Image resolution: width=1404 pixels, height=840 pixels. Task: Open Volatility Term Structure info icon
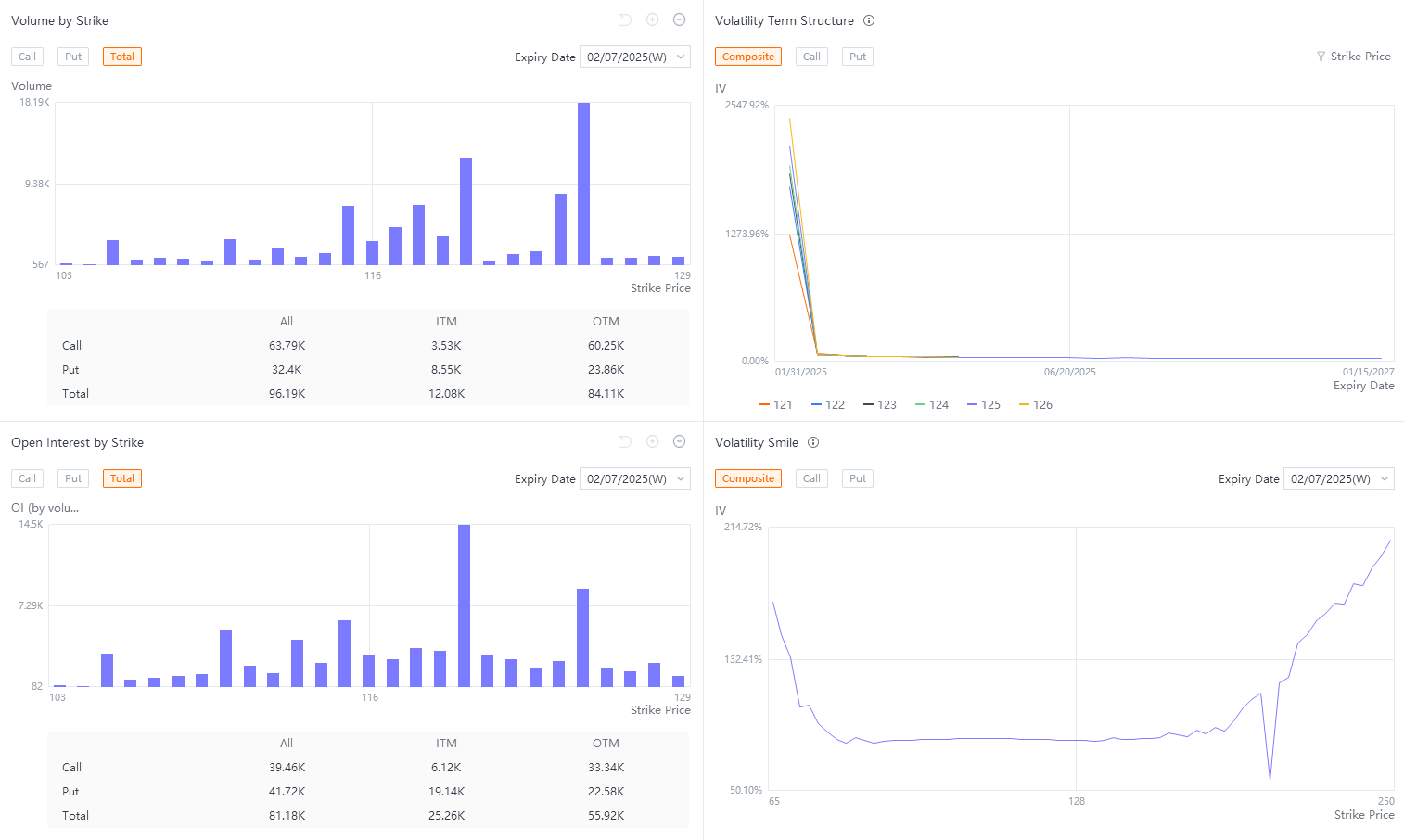point(869,20)
